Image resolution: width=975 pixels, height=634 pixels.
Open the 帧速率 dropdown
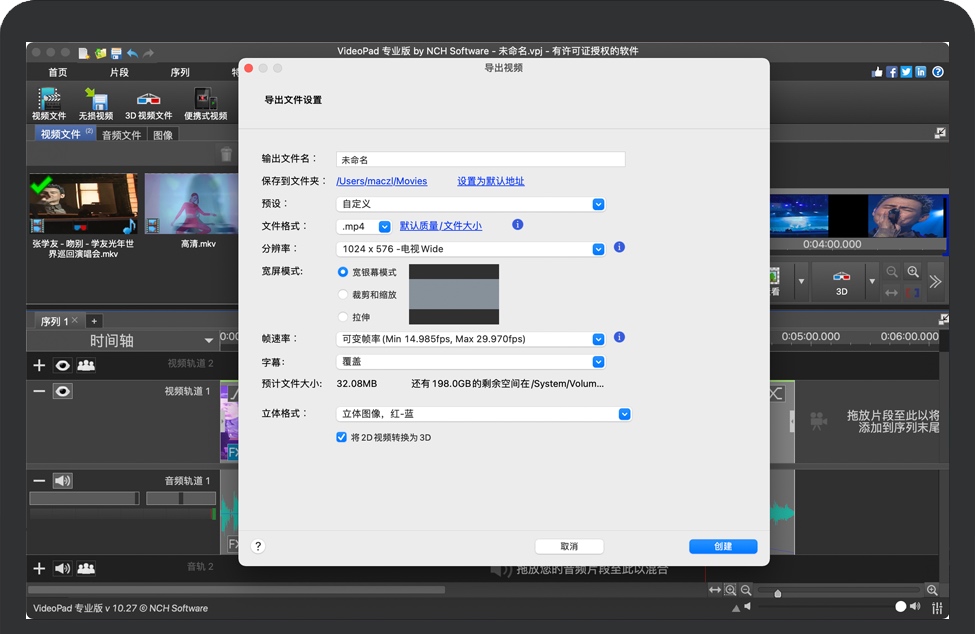point(598,339)
